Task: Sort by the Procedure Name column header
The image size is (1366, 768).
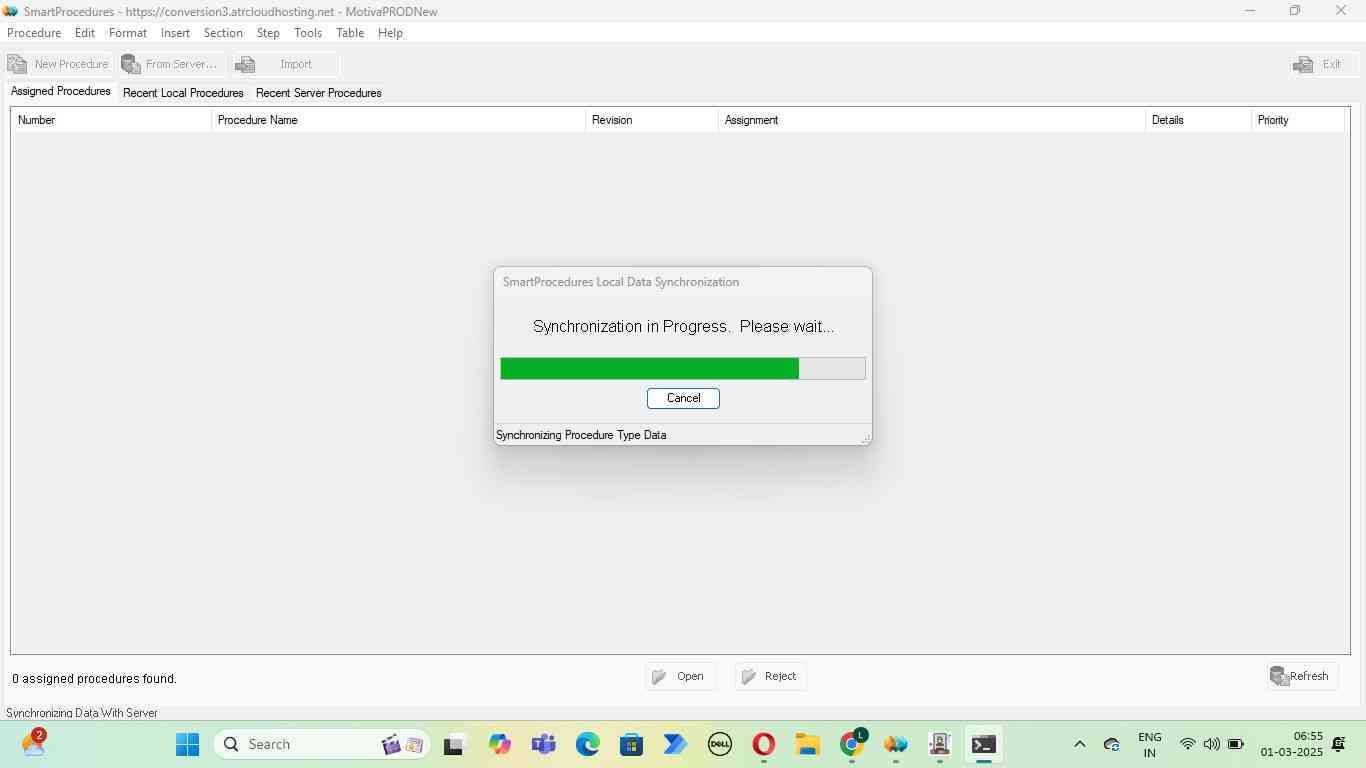Action: pos(398,120)
